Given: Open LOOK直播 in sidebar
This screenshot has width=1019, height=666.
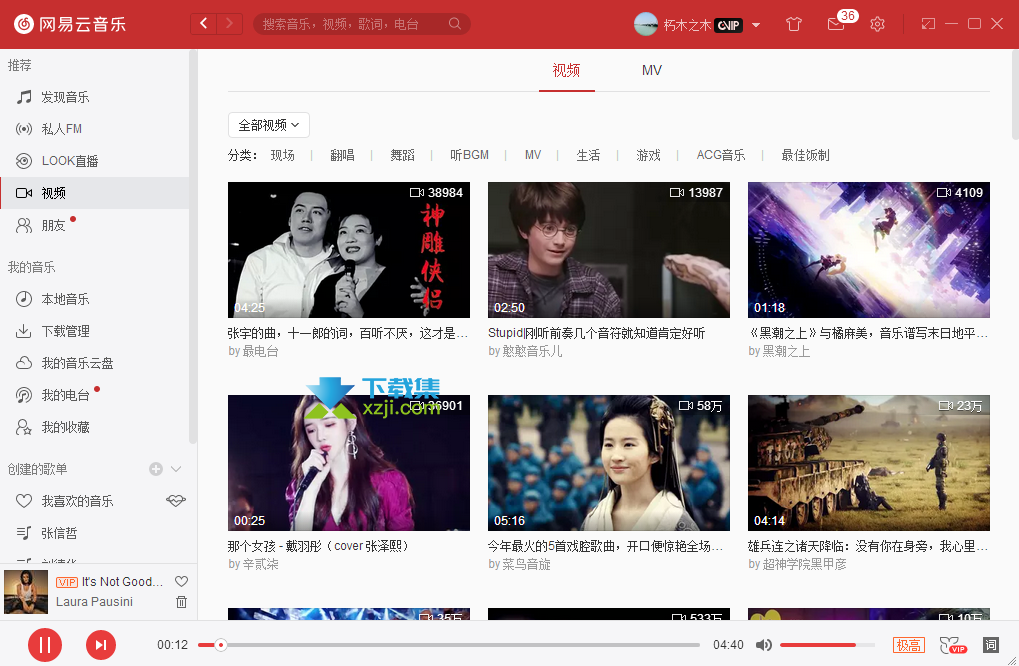Looking at the screenshot, I should (x=95, y=160).
